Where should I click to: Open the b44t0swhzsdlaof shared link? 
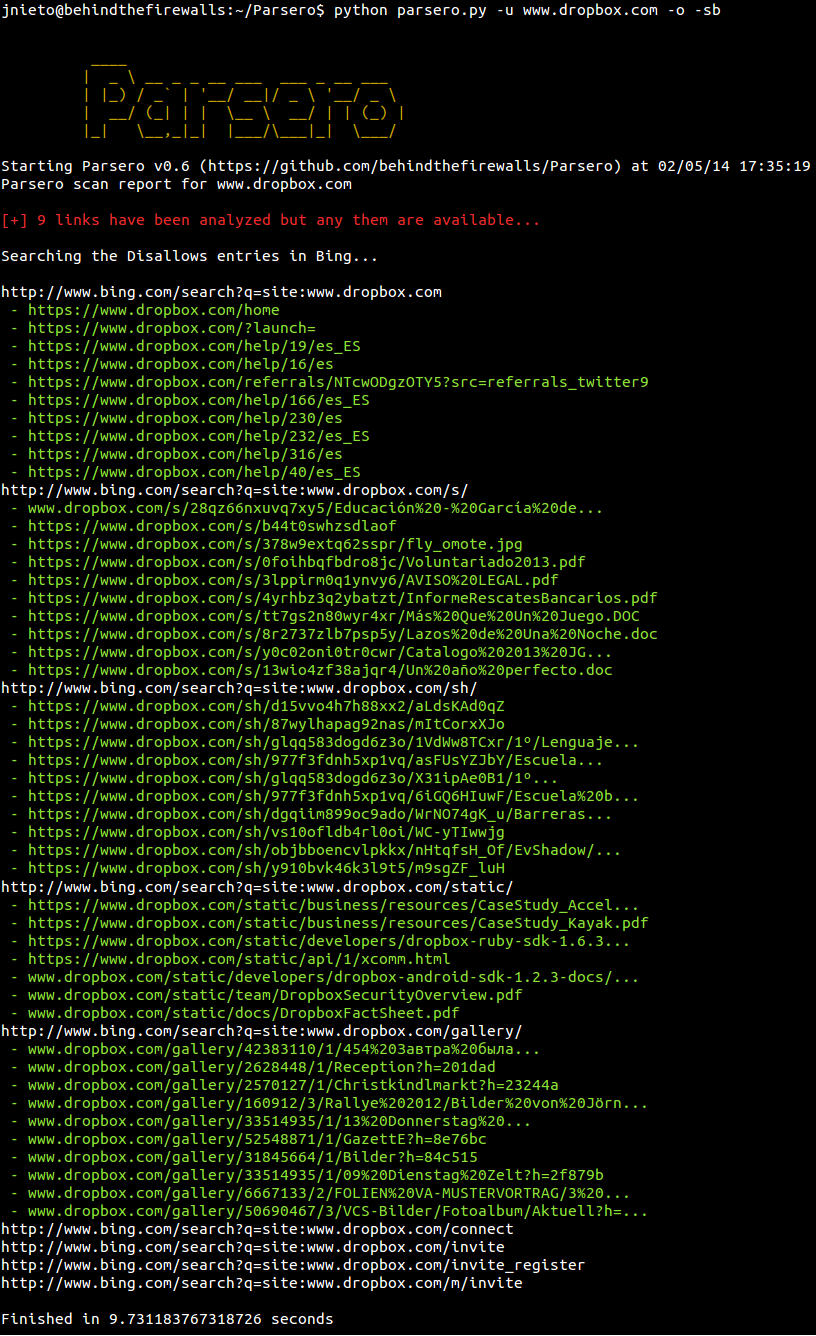click(x=212, y=526)
